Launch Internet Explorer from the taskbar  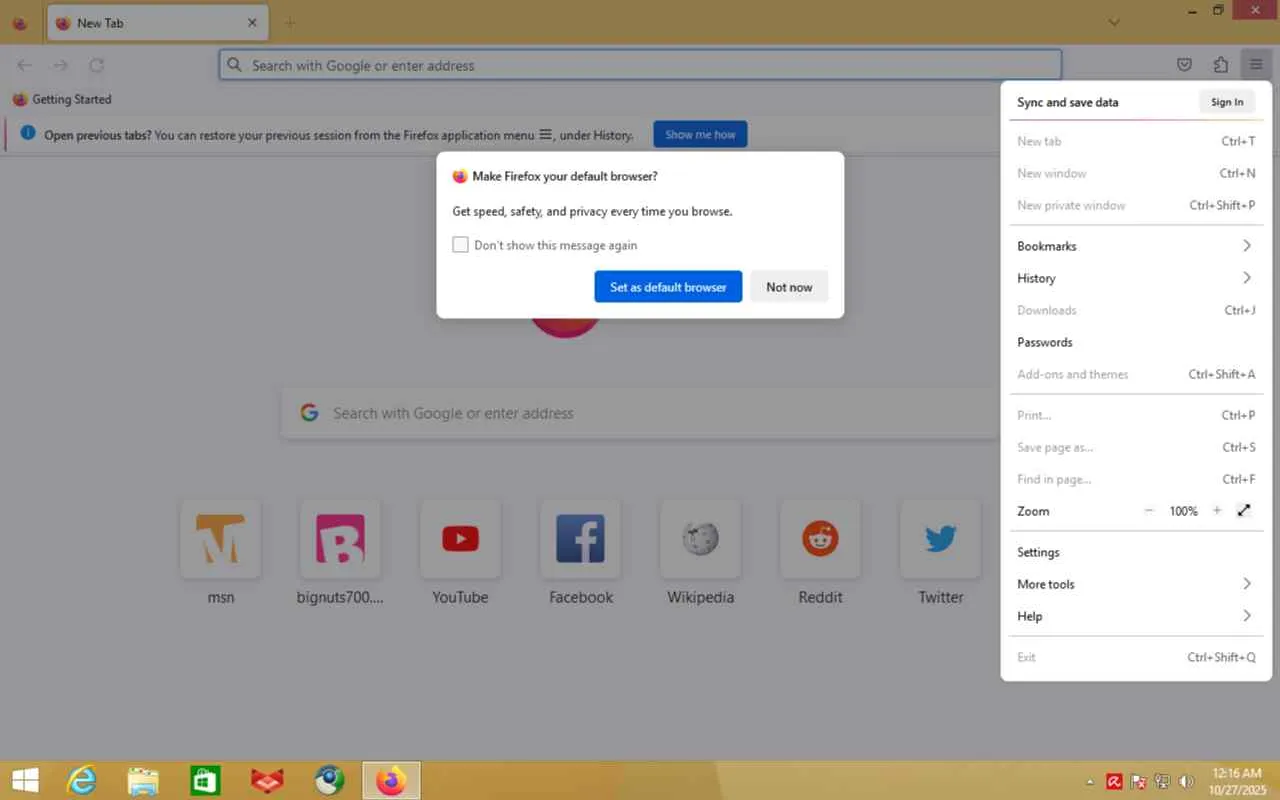tap(81, 780)
